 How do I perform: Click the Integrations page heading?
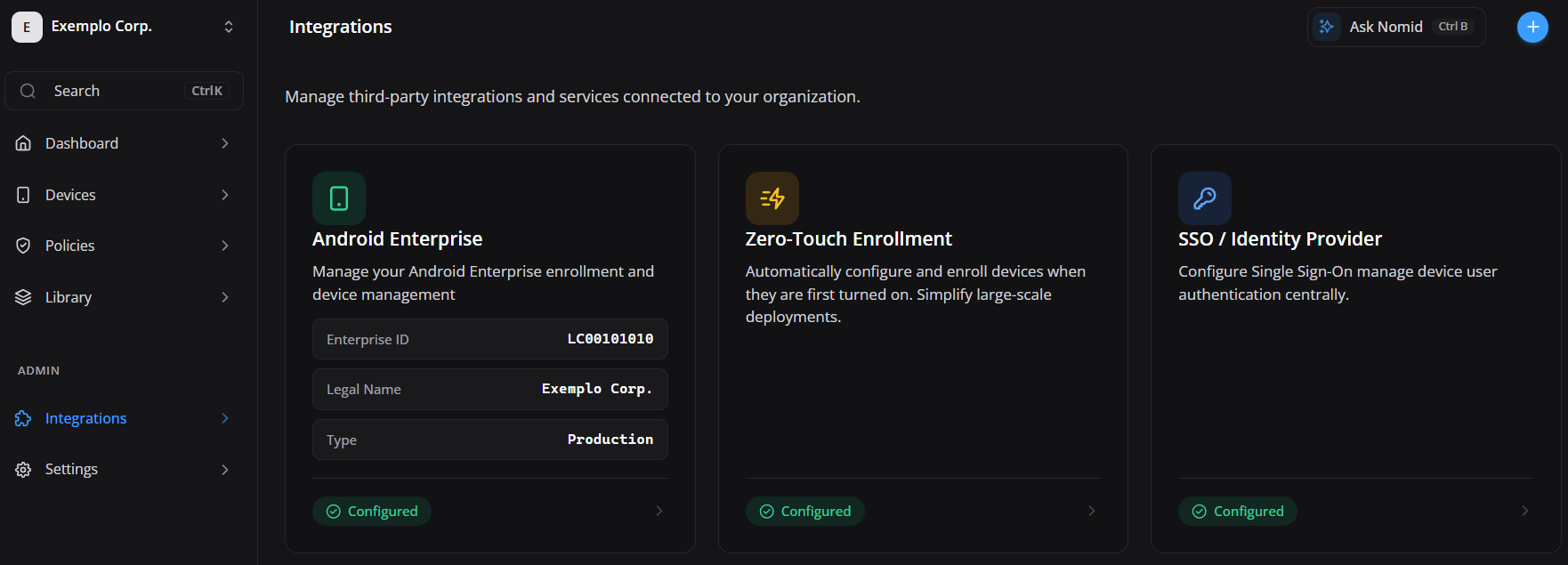click(341, 27)
